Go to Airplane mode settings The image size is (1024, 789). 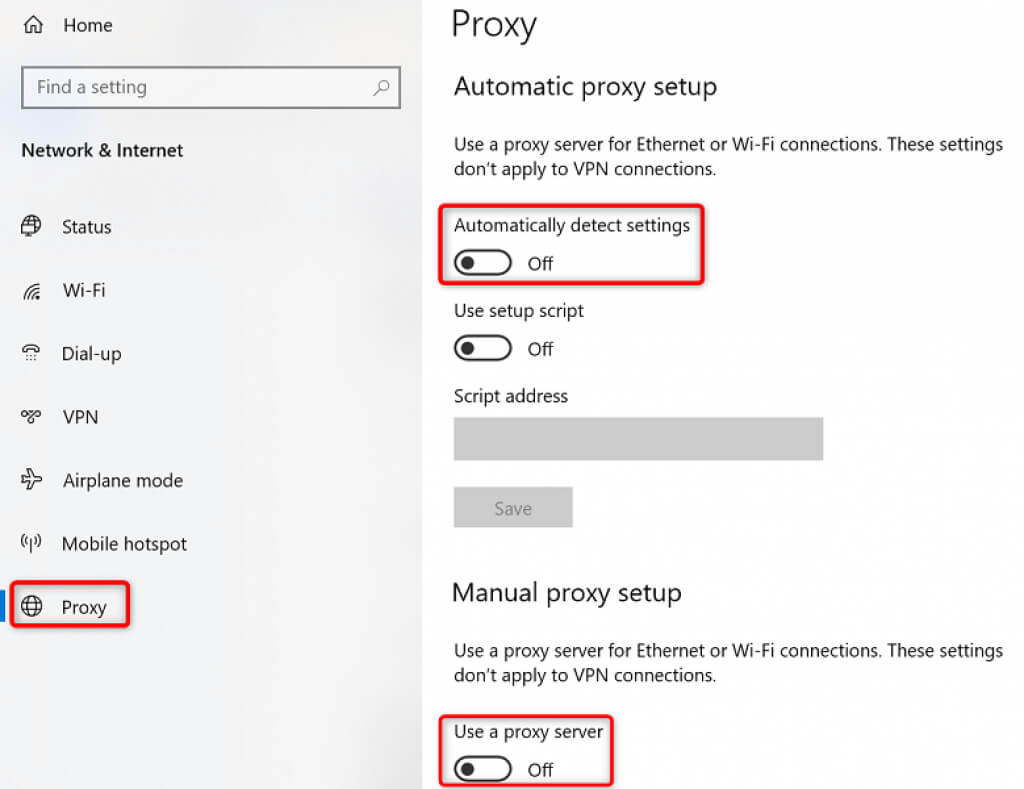point(122,481)
